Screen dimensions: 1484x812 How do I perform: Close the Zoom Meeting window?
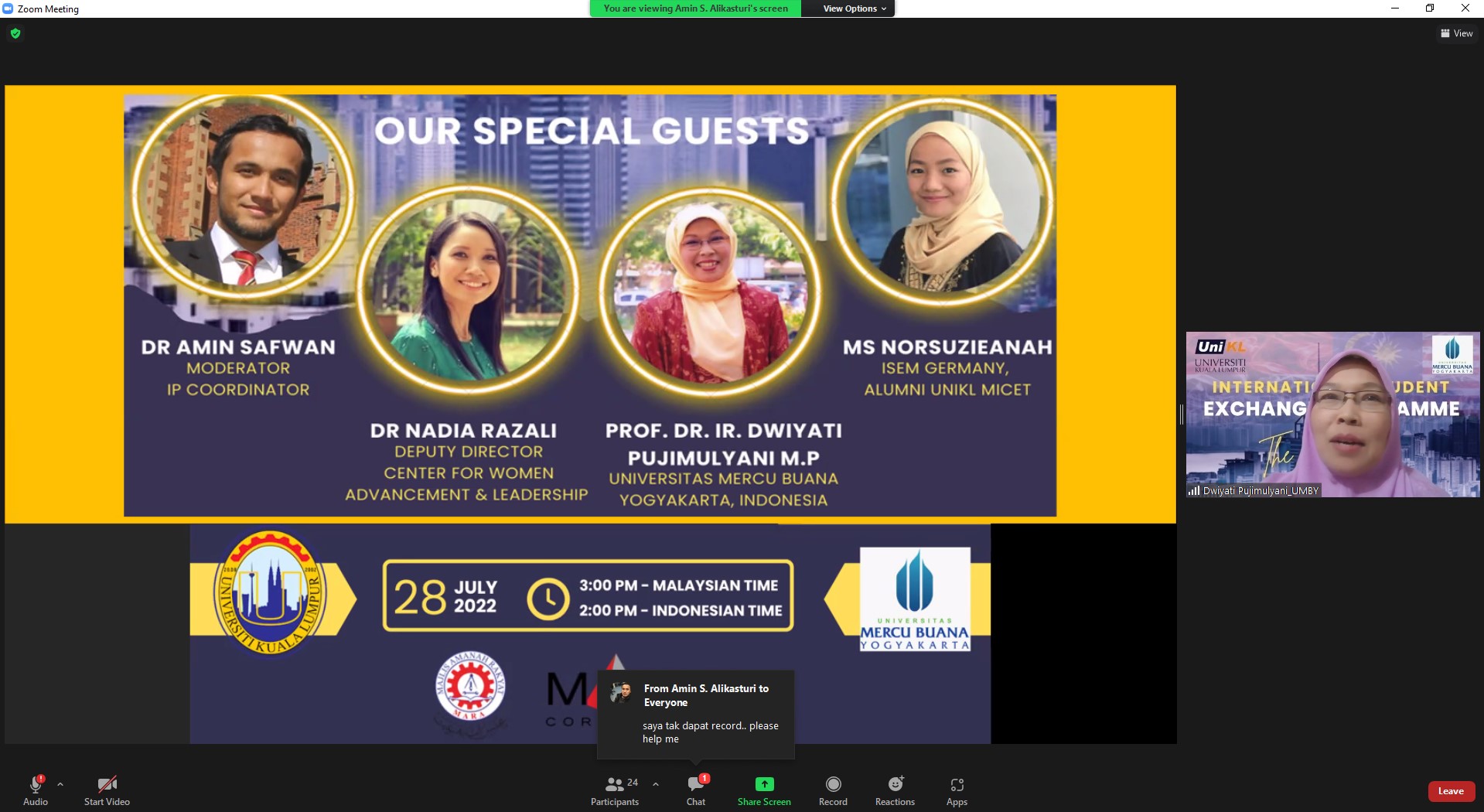coord(1465,9)
